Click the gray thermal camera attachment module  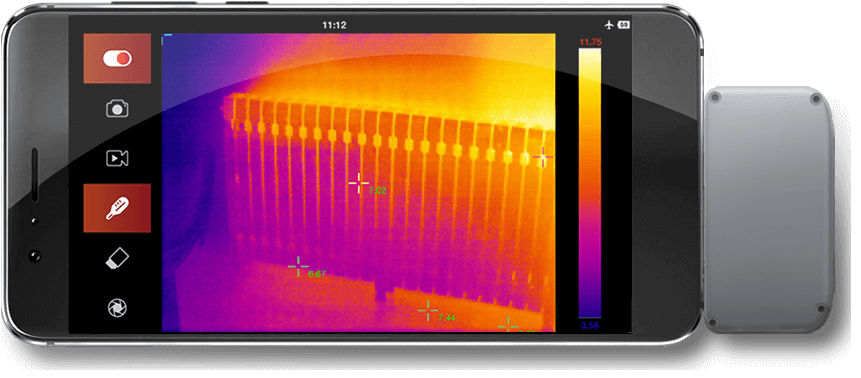click(x=769, y=209)
